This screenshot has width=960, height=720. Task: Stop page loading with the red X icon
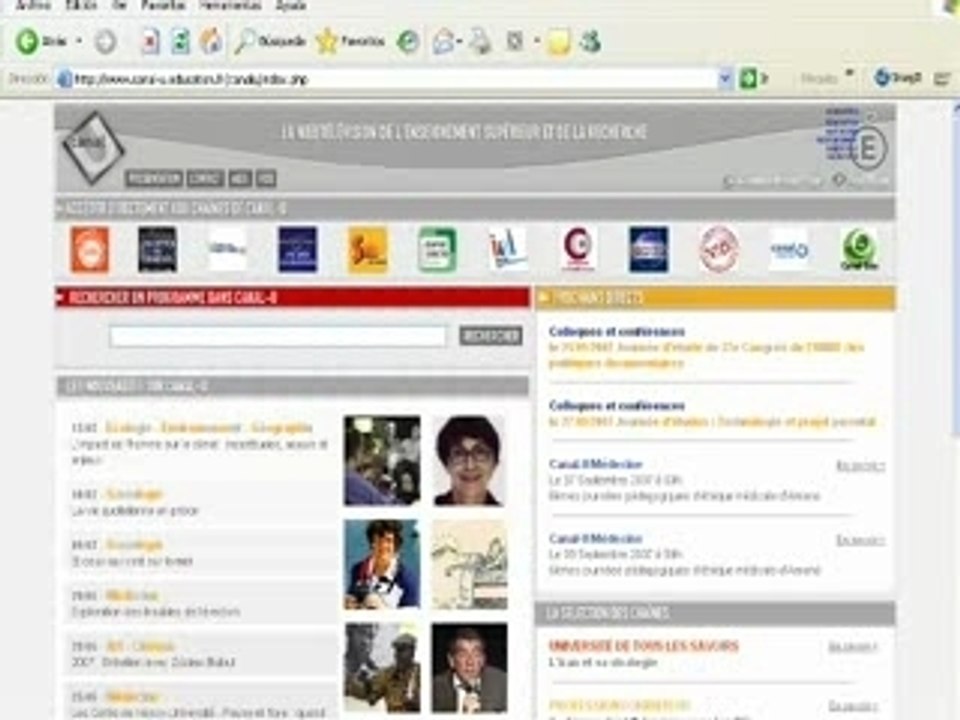(x=150, y=42)
